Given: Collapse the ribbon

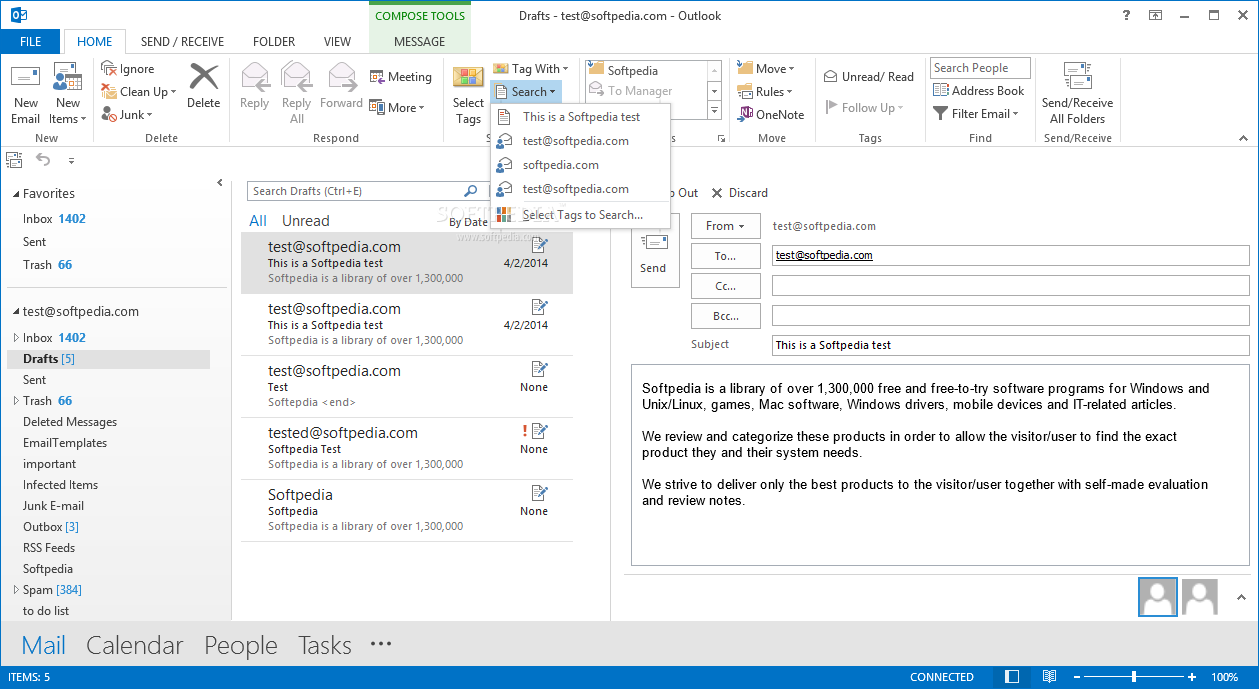Looking at the screenshot, I should point(1243,139).
